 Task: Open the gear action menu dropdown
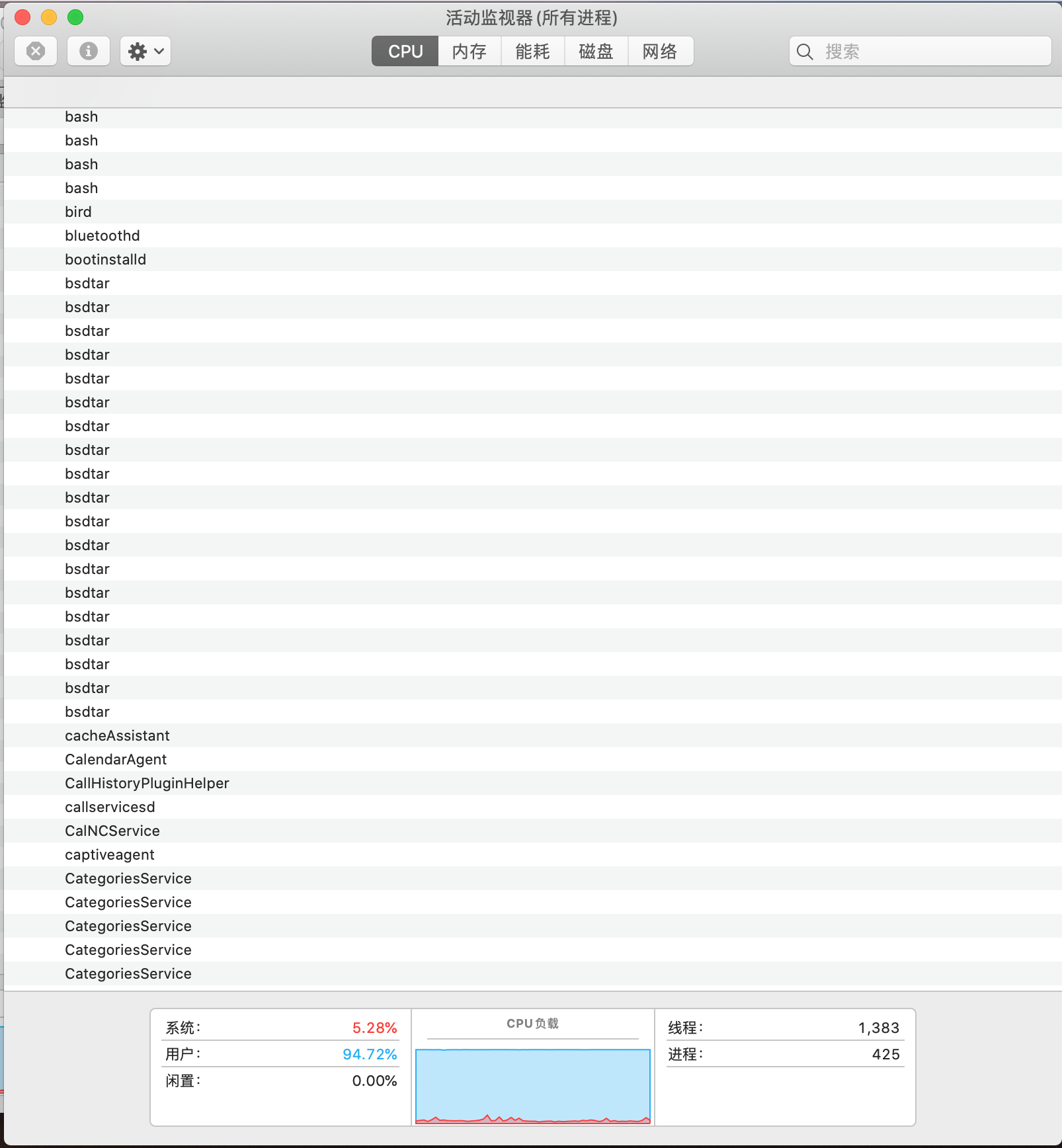[x=145, y=51]
